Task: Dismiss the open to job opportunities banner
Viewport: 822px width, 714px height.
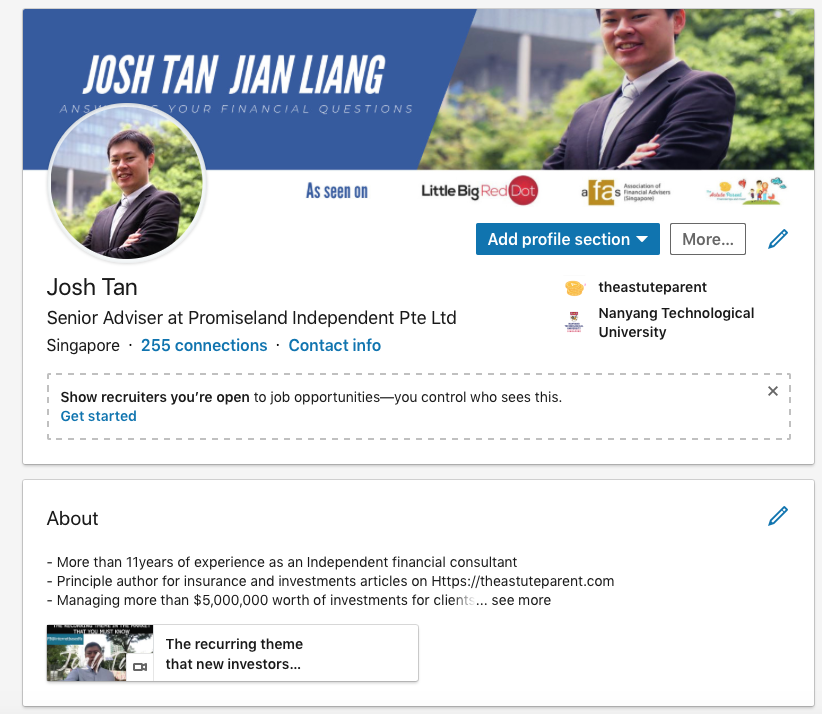Action: (x=773, y=391)
